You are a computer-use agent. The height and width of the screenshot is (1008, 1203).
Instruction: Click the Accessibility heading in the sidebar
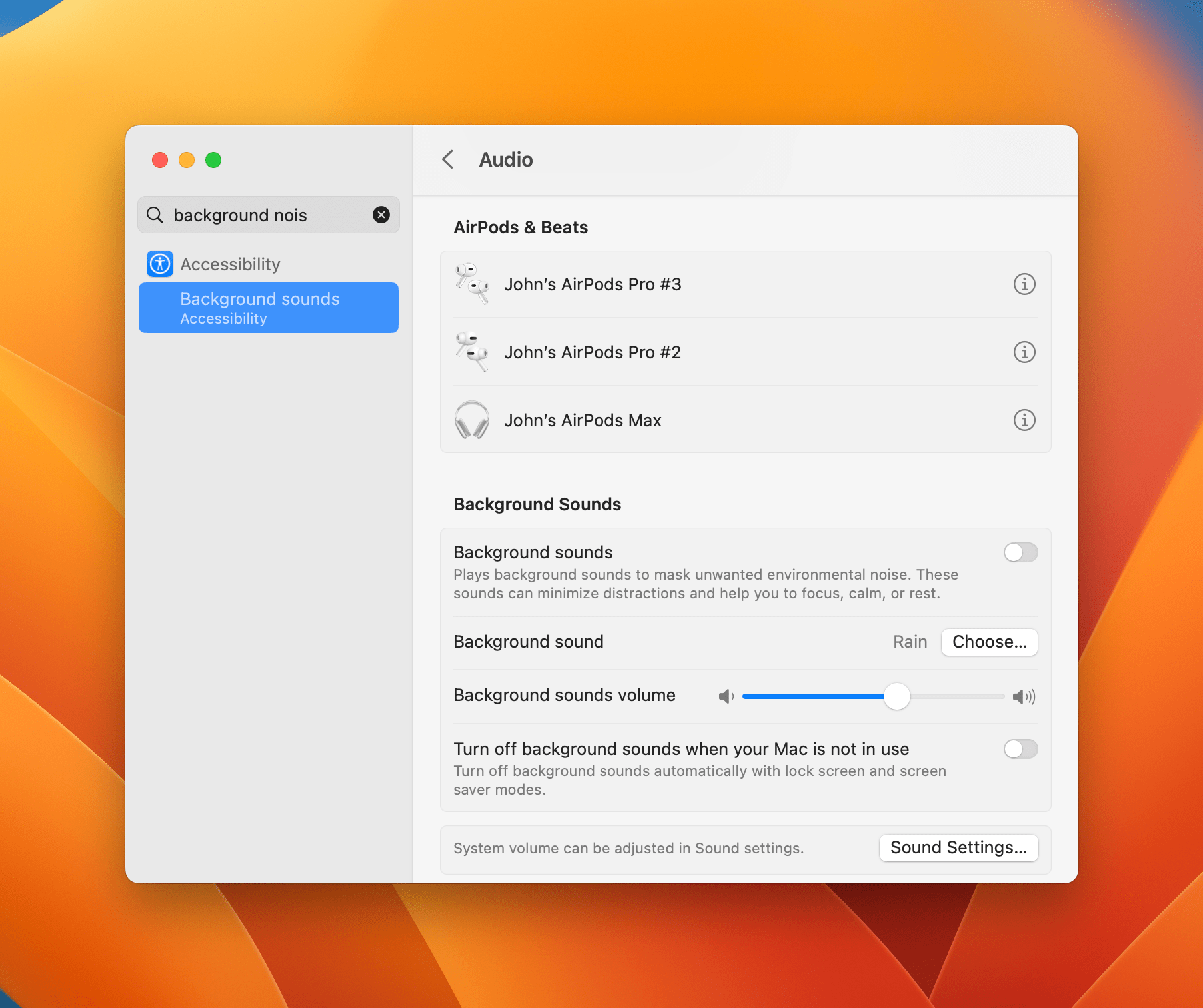click(230, 264)
